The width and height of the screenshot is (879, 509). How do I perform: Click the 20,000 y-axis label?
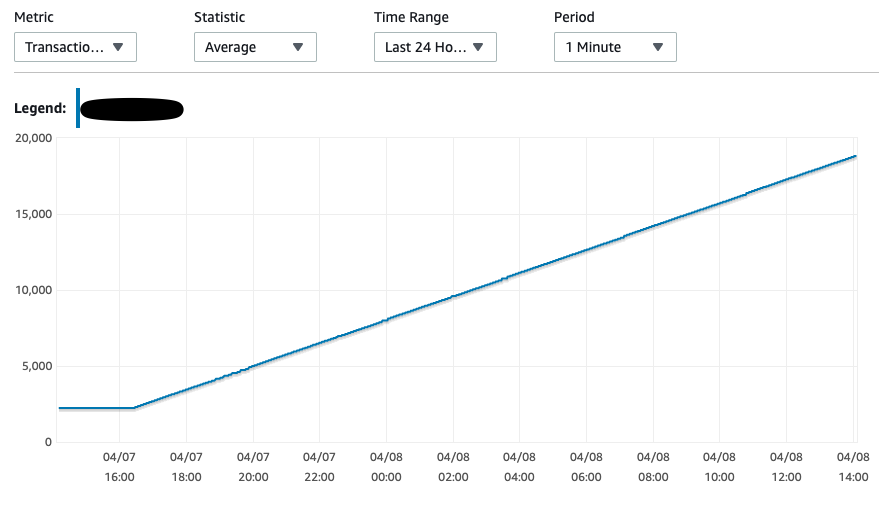(33, 138)
